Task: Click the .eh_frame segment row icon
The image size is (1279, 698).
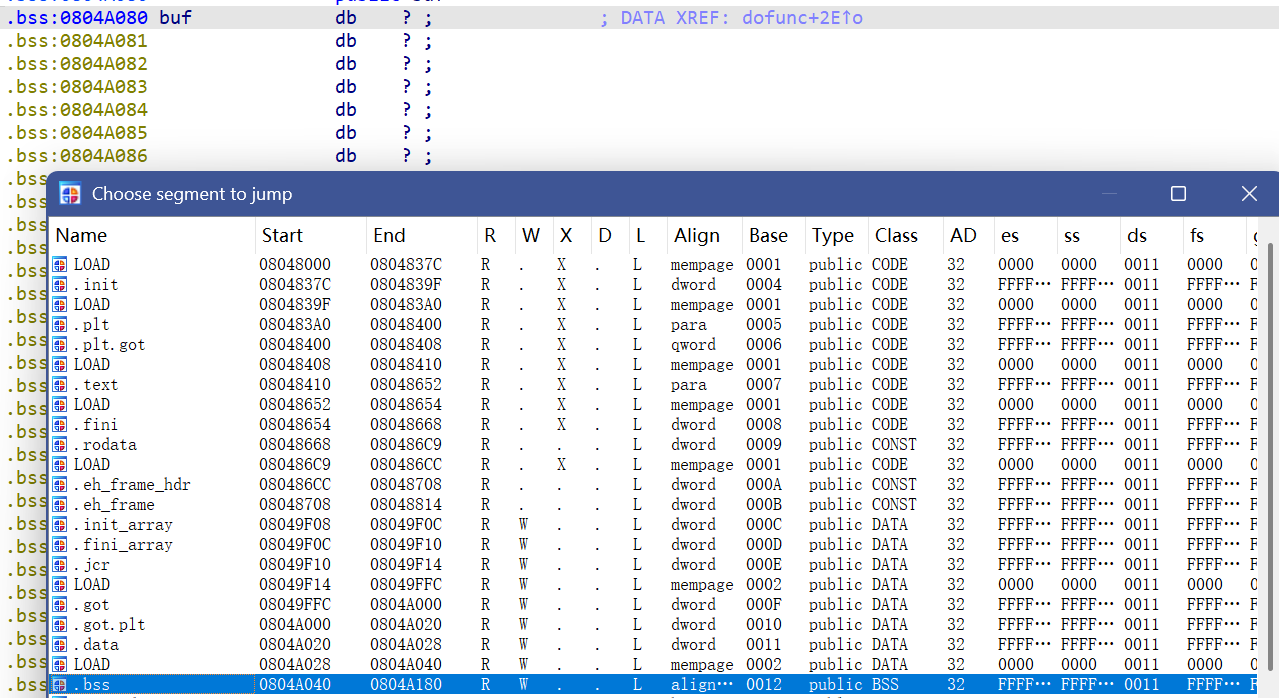Action: [60, 505]
